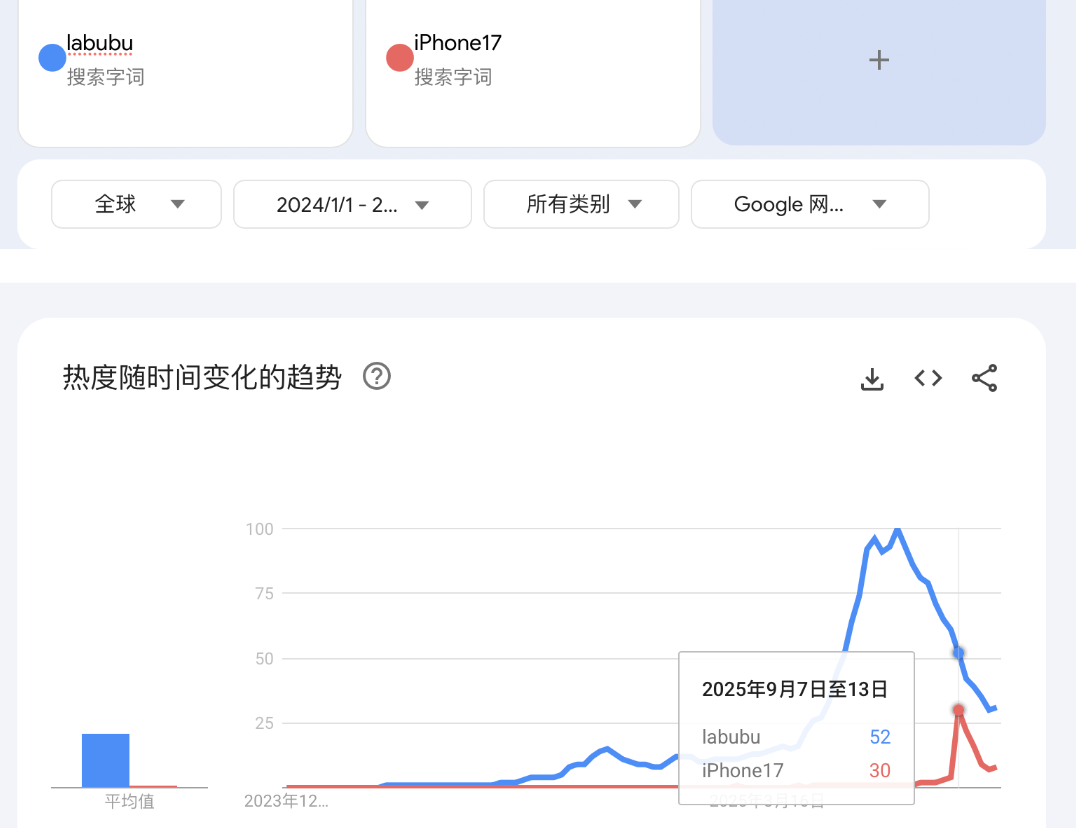
Task: Click the blue color dot for labubu
Action: 52,58
